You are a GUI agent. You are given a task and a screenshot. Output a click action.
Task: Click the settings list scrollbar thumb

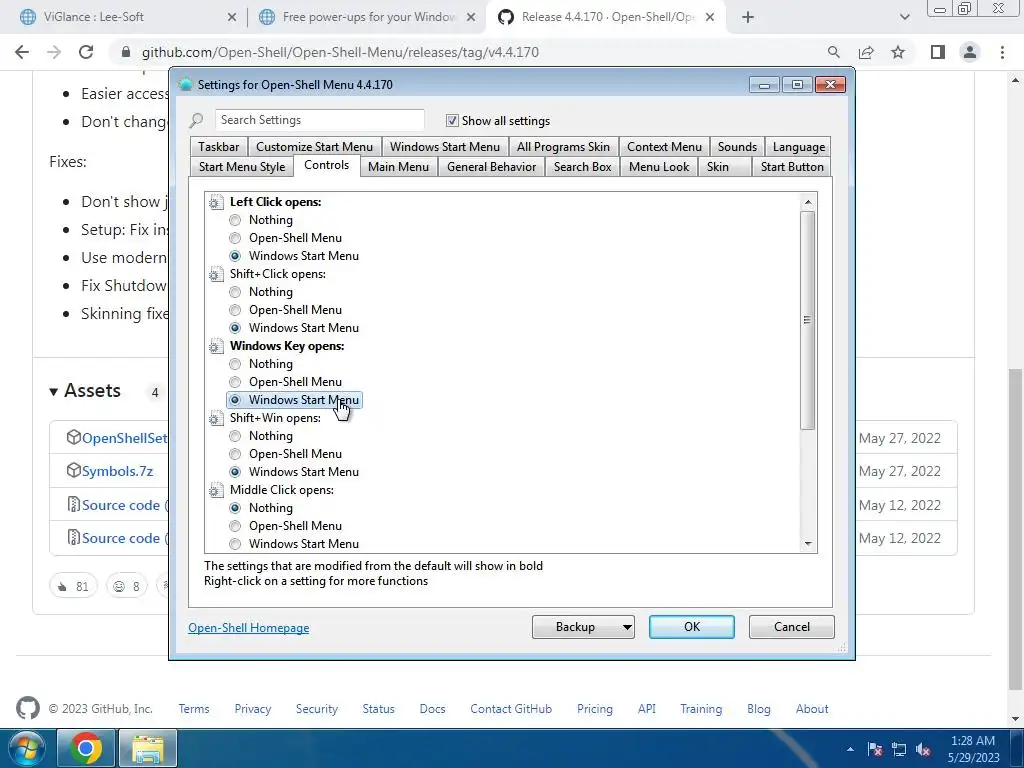[808, 320]
